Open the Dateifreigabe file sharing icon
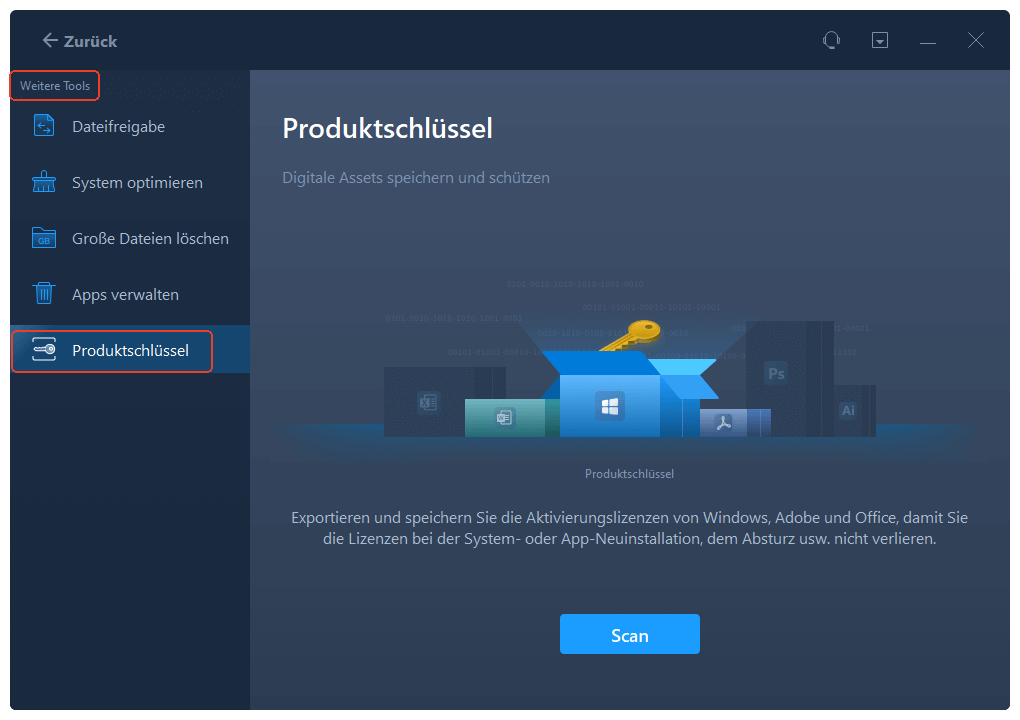Image resolution: width=1020 pixels, height=720 pixels. click(x=44, y=127)
